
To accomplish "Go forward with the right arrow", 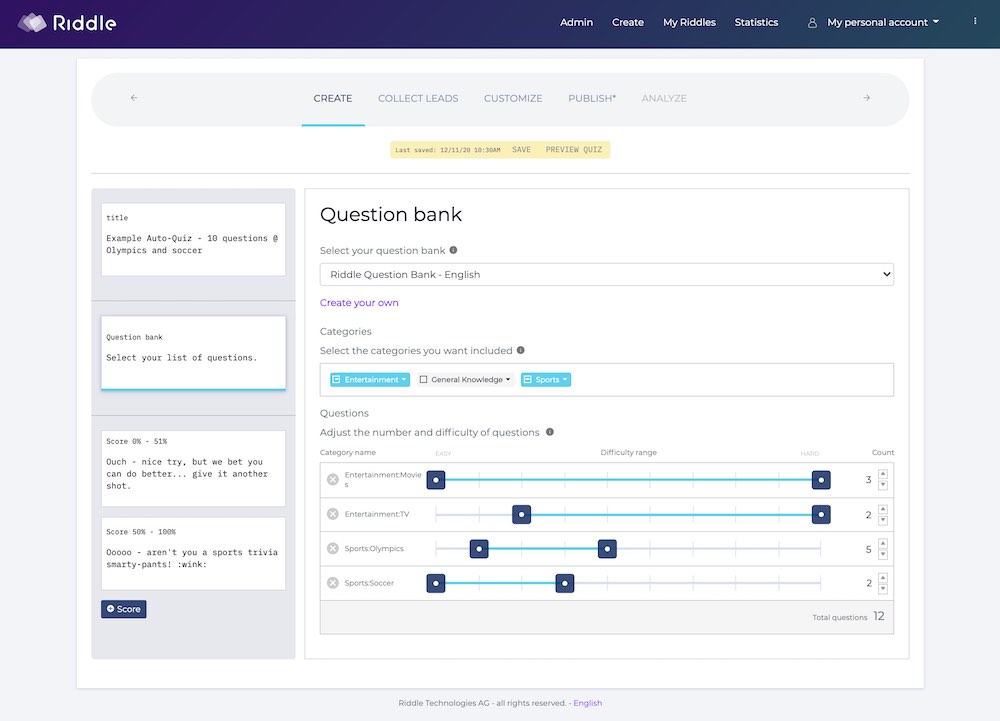I will [x=866, y=98].
